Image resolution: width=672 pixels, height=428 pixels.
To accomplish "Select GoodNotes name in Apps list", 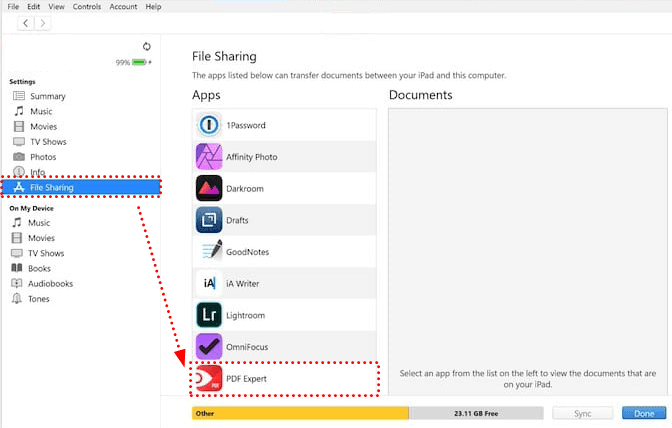I will tap(247, 252).
